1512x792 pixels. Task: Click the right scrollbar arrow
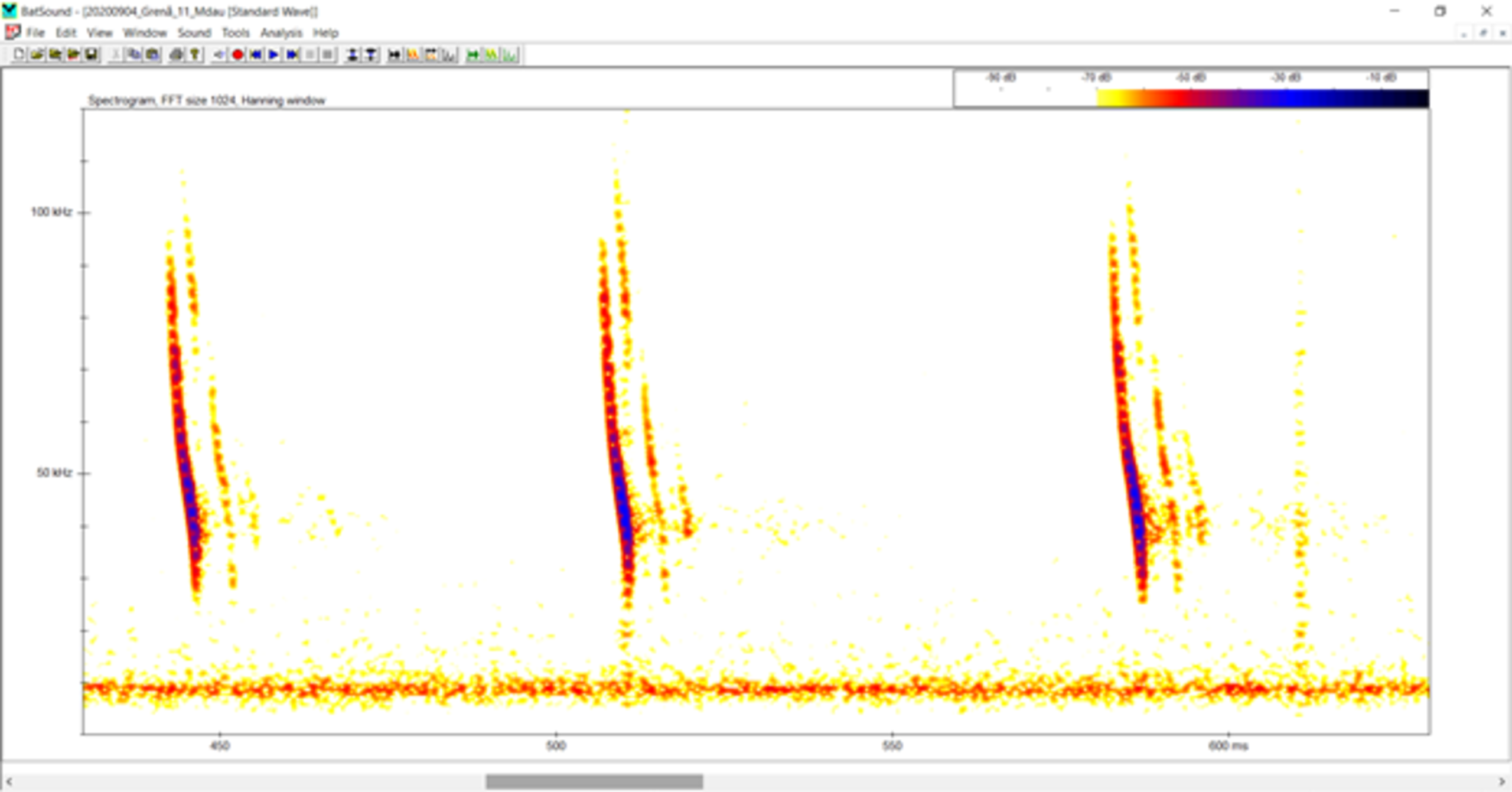(1502, 781)
